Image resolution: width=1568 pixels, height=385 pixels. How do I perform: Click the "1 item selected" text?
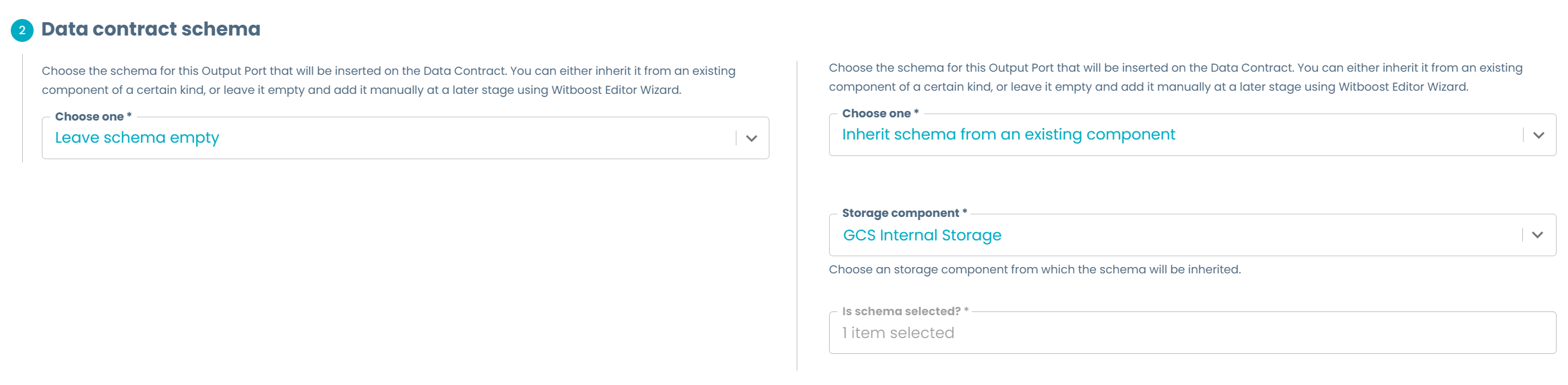(x=898, y=333)
